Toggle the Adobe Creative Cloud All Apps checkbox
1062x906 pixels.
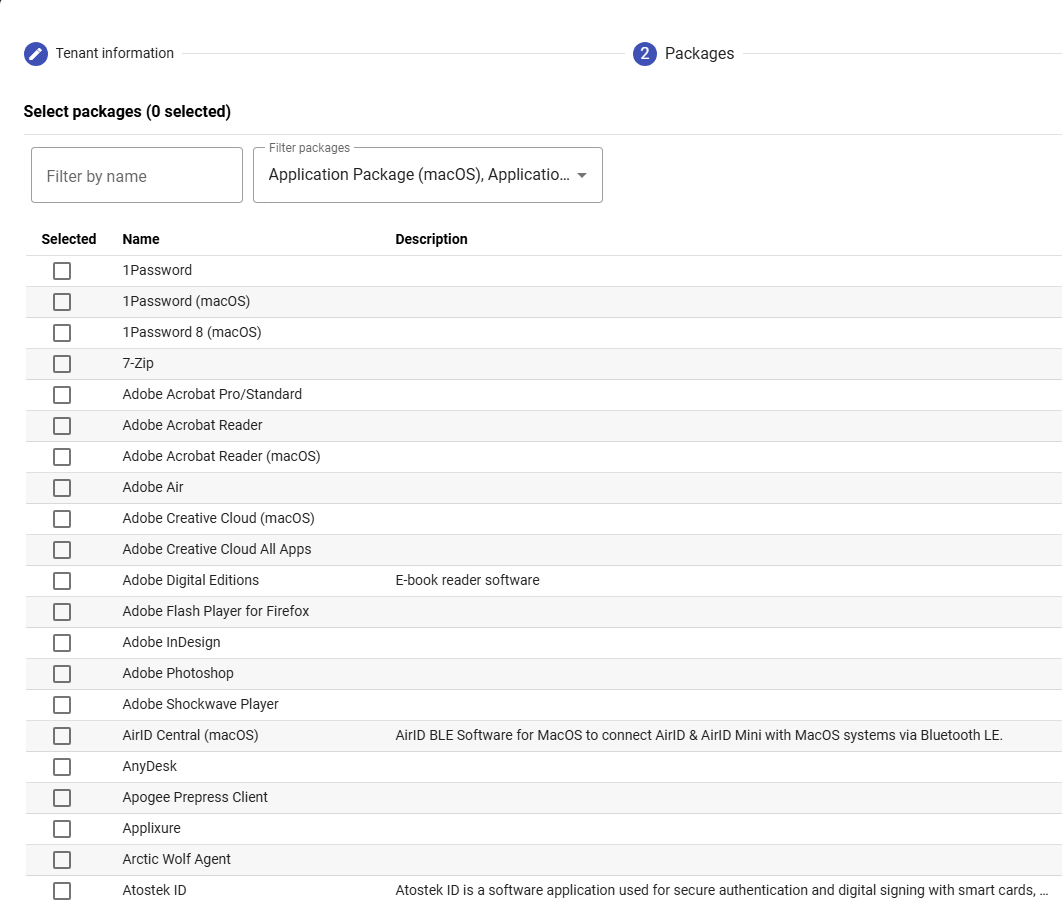pyautogui.click(x=62, y=550)
